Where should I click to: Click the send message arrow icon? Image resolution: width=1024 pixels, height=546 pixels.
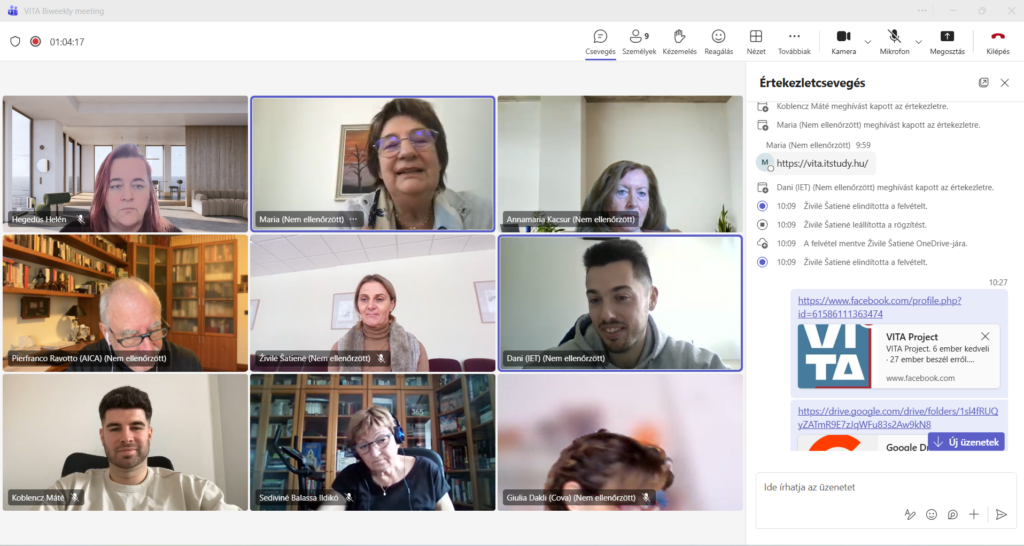pos(1000,514)
